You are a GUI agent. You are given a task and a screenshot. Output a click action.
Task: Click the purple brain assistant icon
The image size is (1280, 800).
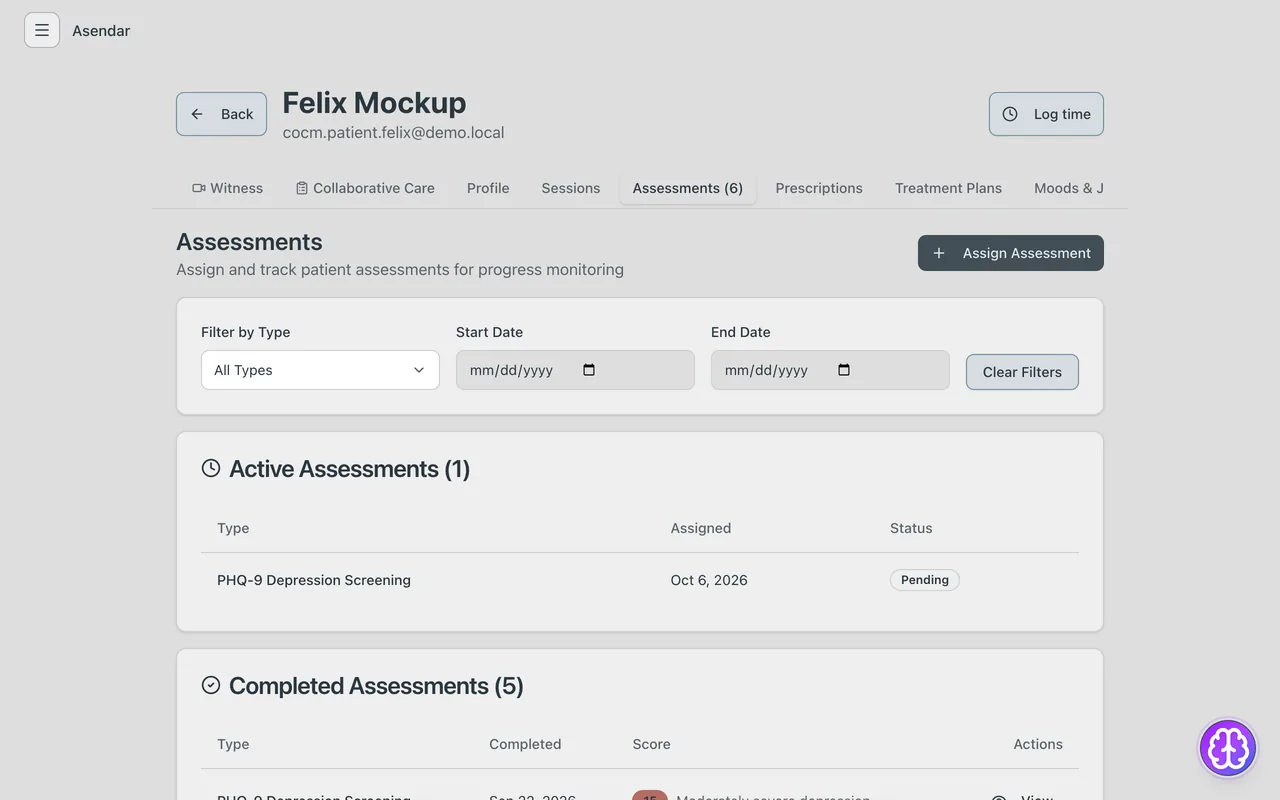pyautogui.click(x=1228, y=748)
